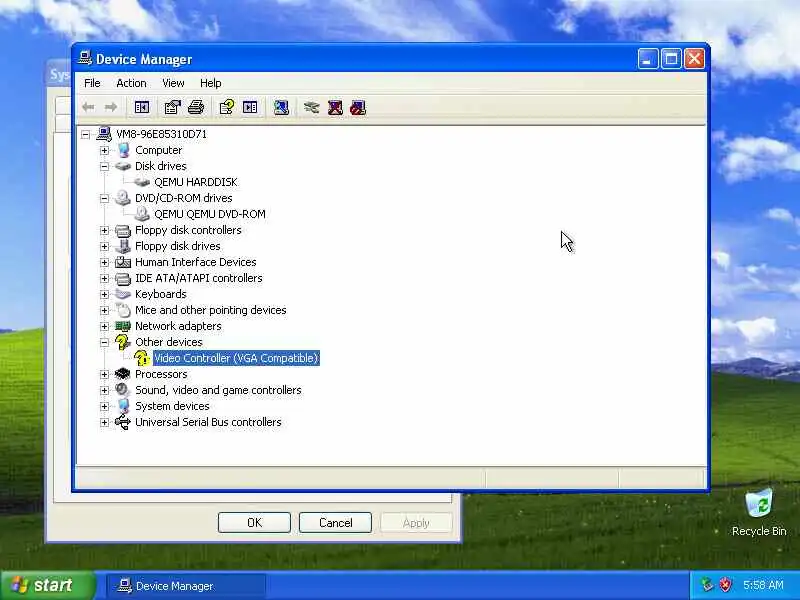The image size is (800, 600).
Task: Select the Disk drives label
Action: point(161,166)
